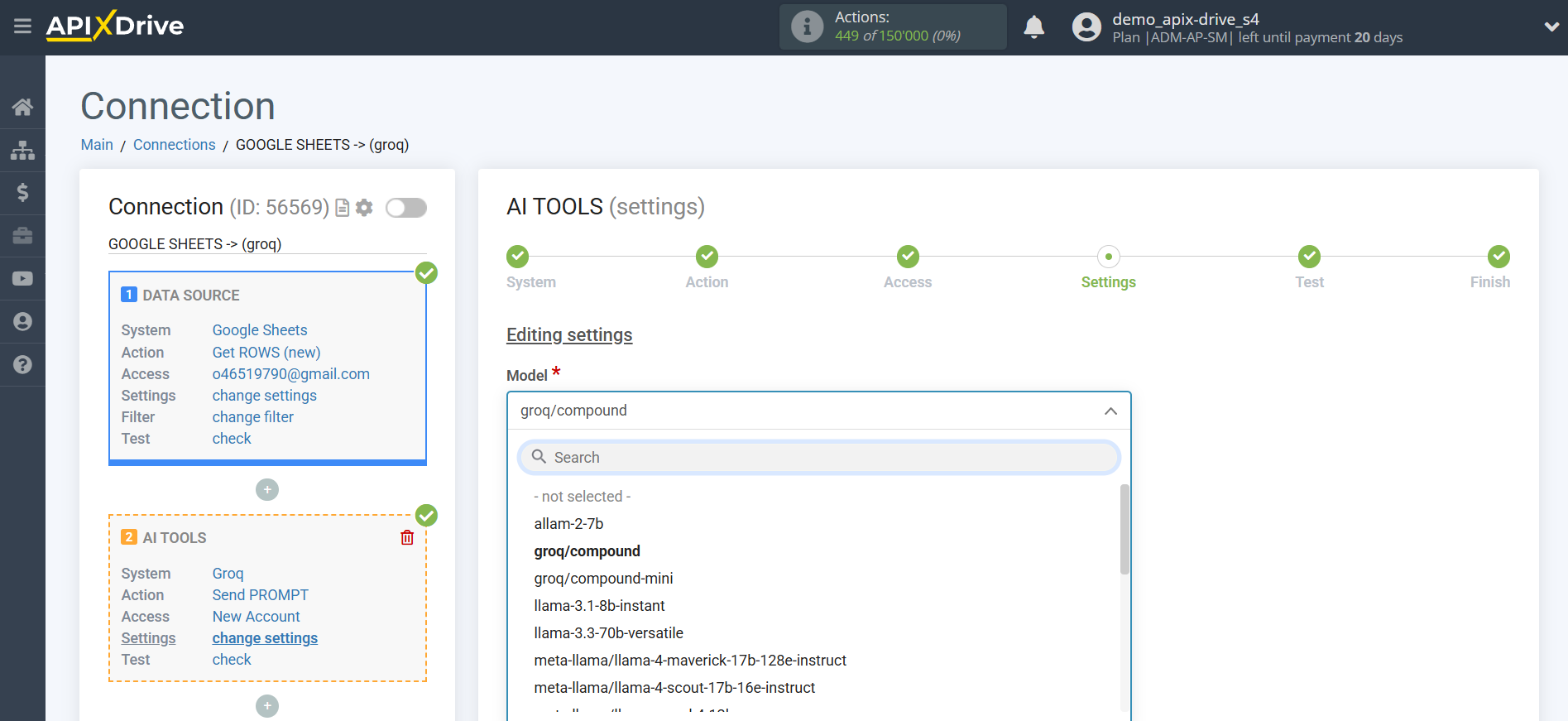Open the connections sitemap icon in the sidebar
The image size is (1568, 721).
22,150
